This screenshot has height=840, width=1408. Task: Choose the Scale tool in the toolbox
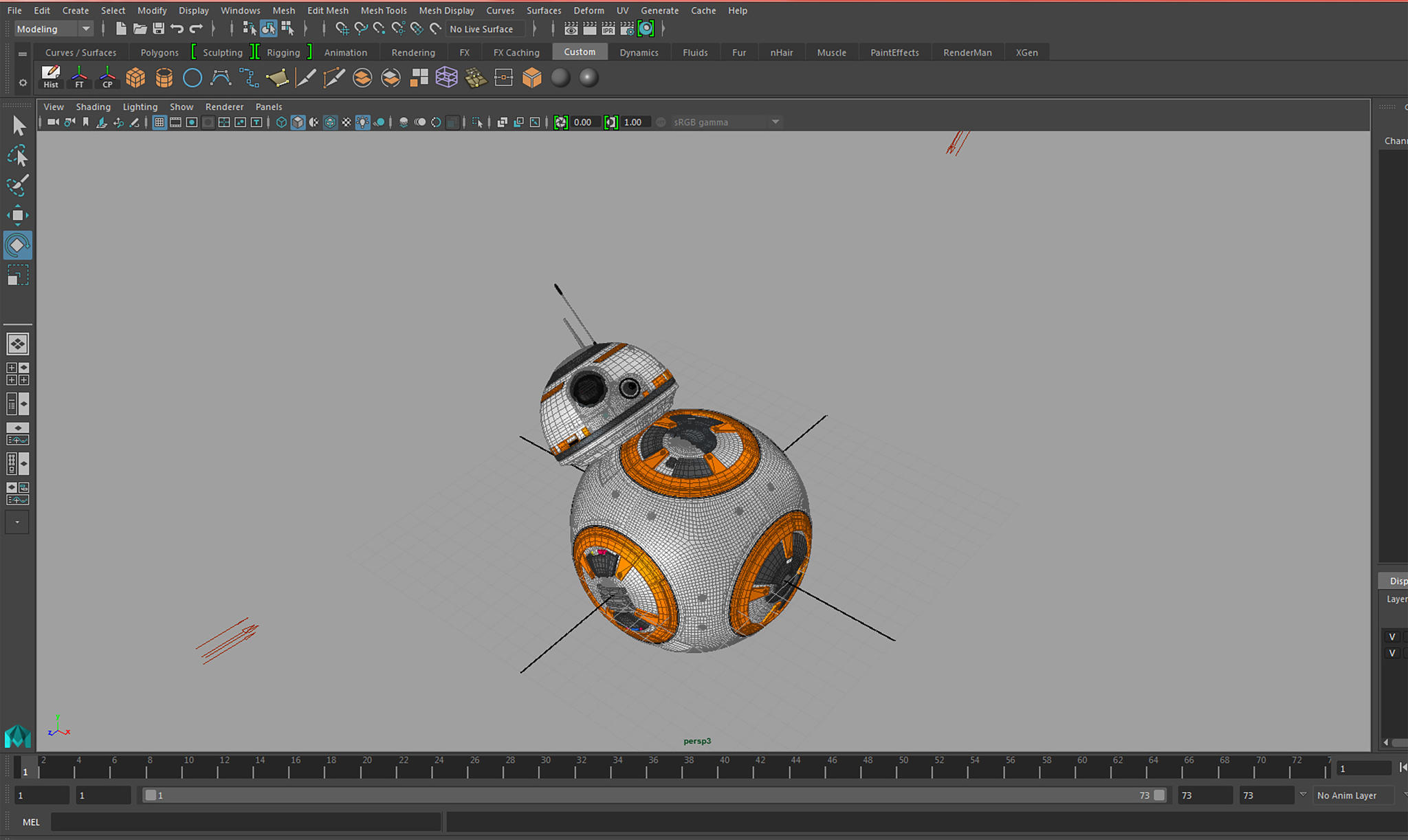[x=18, y=276]
